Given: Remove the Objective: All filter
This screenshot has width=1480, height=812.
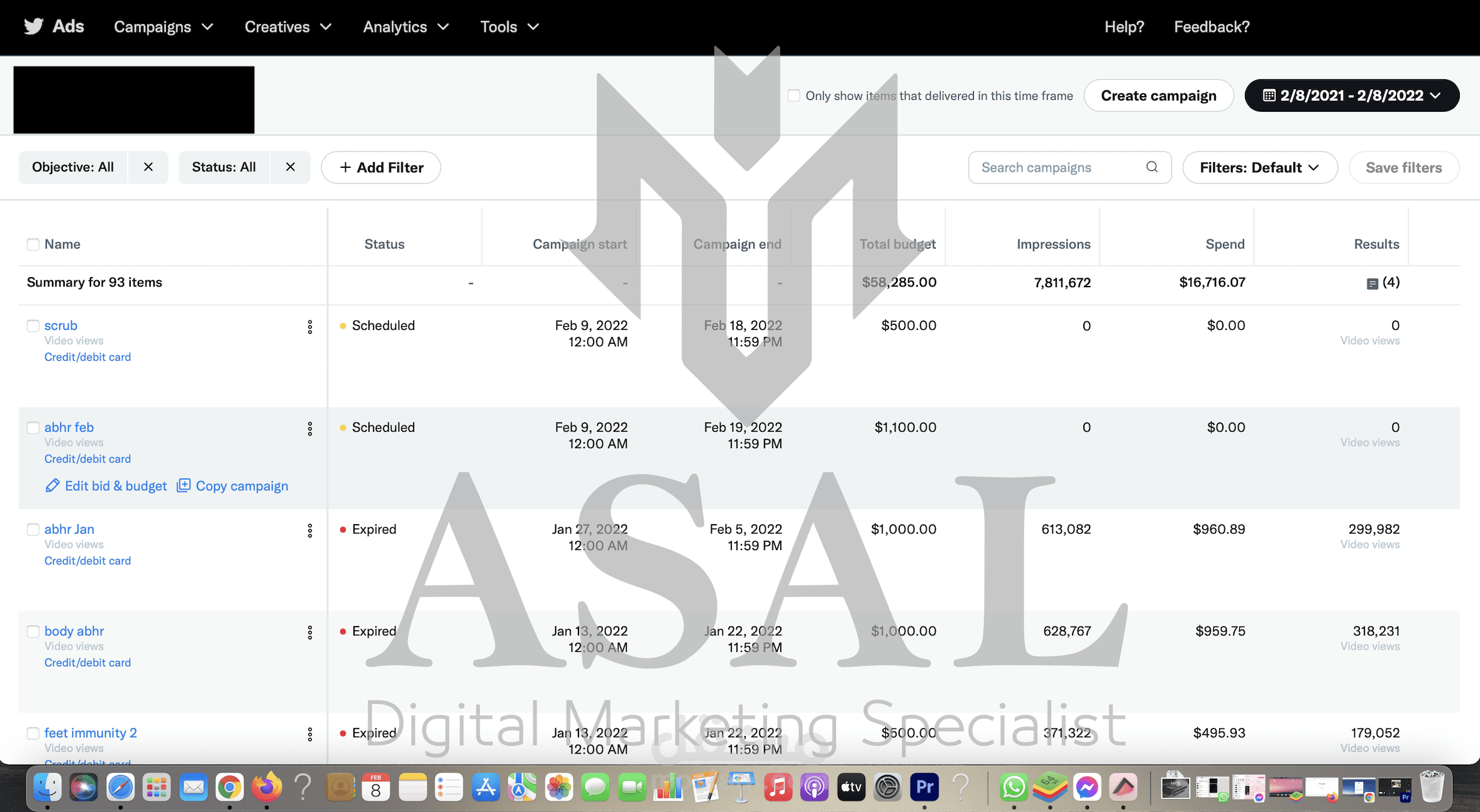Looking at the screenshot, I should [x=148, y=167].
